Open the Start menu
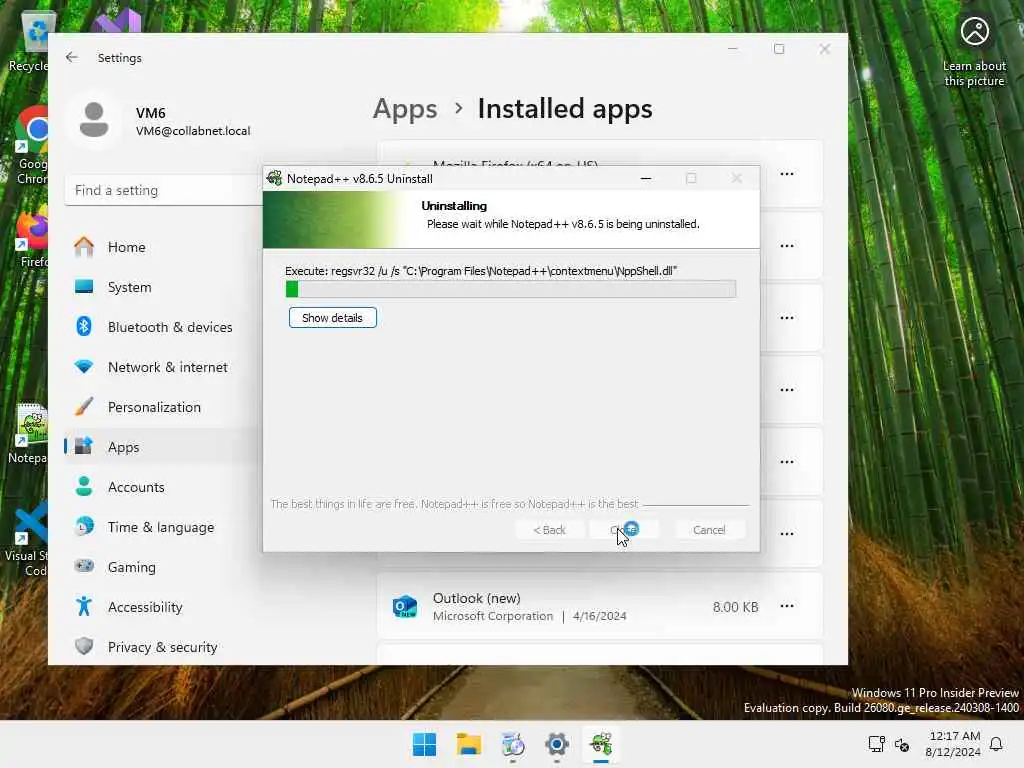This screenshot has width=1024, height=768. point(424,744)
